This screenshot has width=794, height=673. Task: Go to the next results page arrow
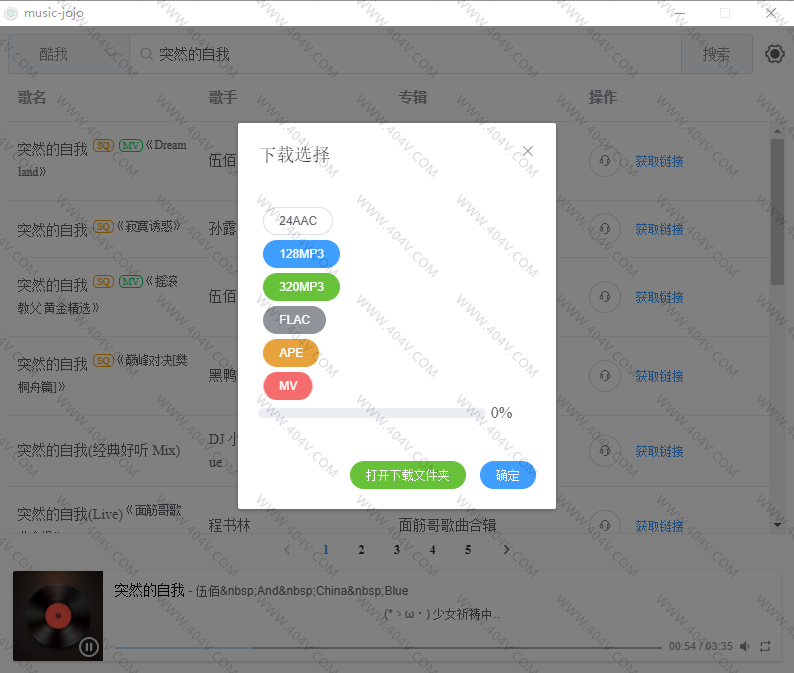[x=506, y=549]
